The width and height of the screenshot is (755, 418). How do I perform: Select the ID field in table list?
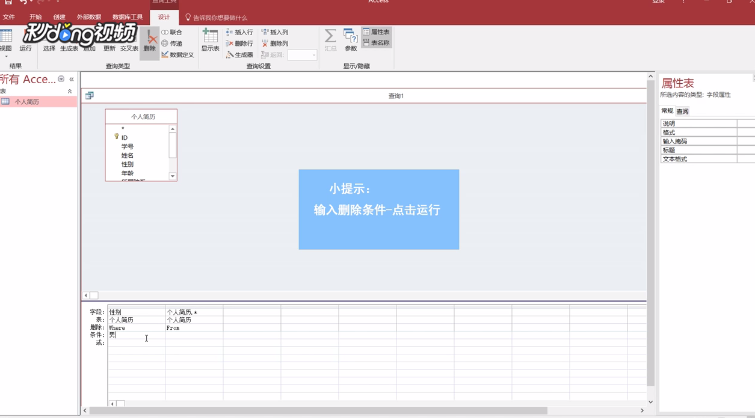(x=124, y=137)
